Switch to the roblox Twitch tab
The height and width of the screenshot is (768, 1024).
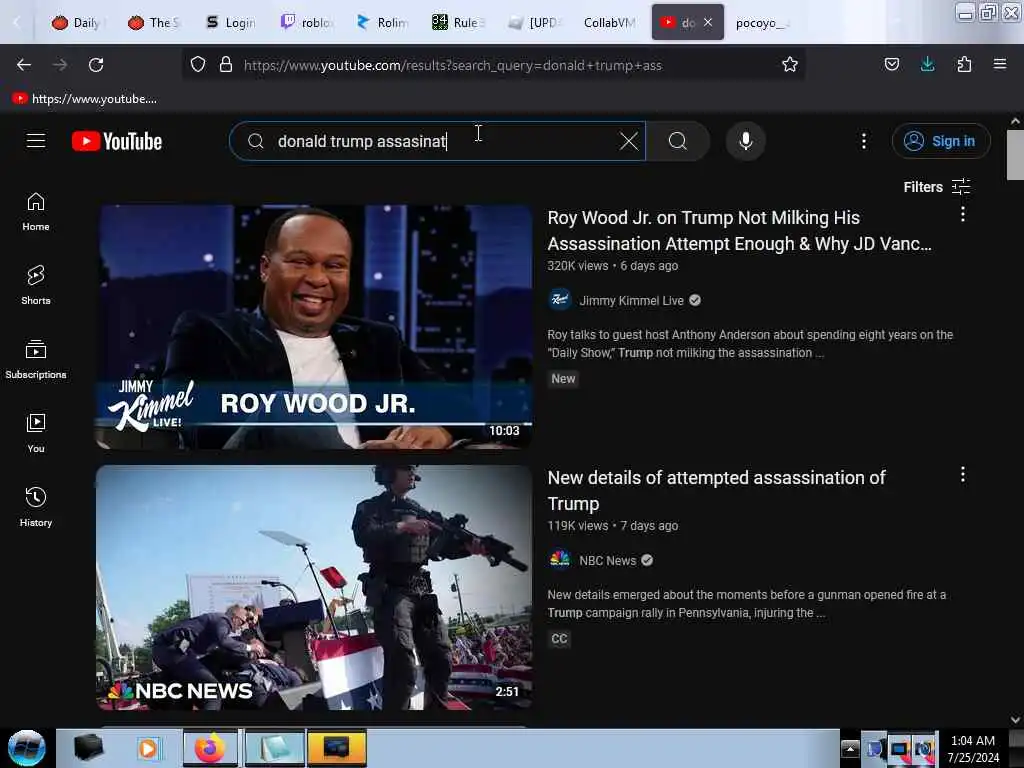point(307,23)
